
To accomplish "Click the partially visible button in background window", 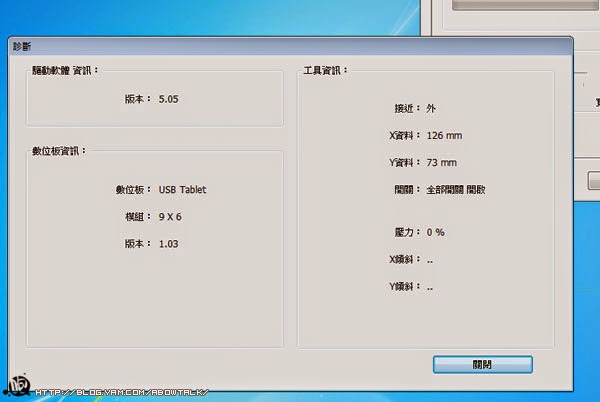I will tap(594, 181).
